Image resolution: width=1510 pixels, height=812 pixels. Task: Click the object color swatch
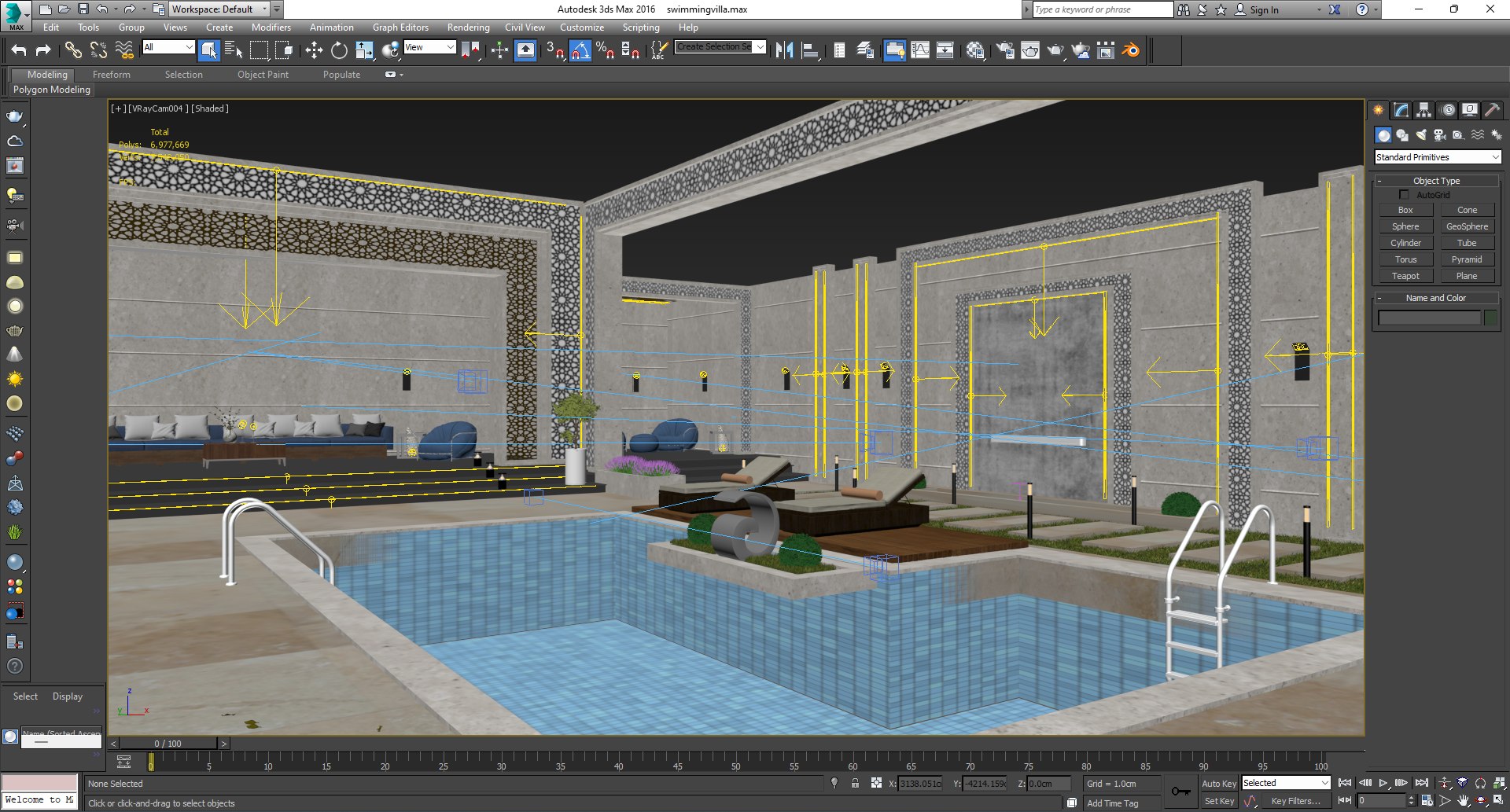[1490, 318]
